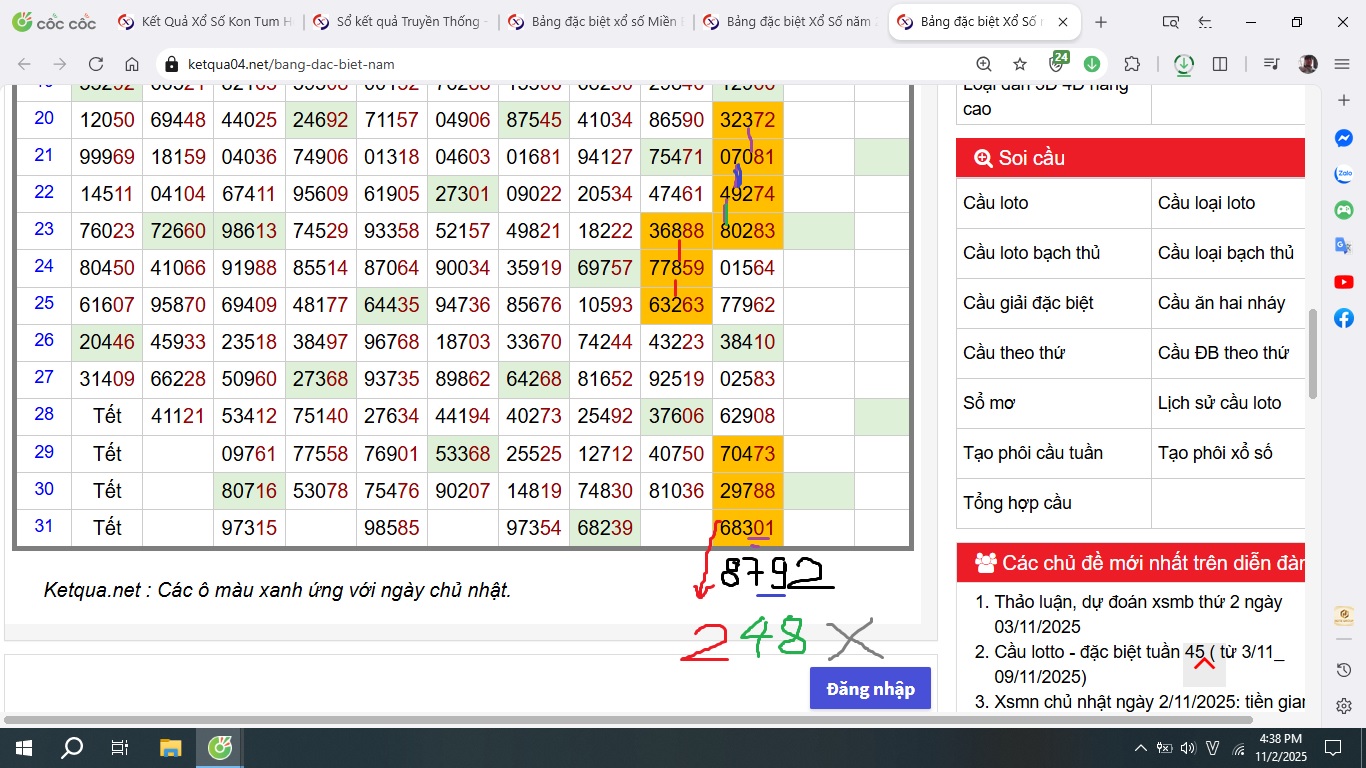This screenshot has width=1366, height=768.
Task: Open Messenger from the Cốc Cốc sidebar
Action: tap(1344, 139)
